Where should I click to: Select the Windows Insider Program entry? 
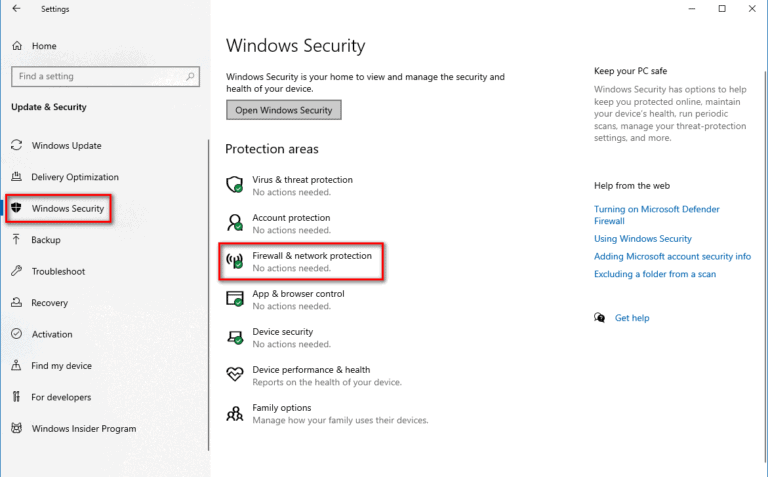83,429
